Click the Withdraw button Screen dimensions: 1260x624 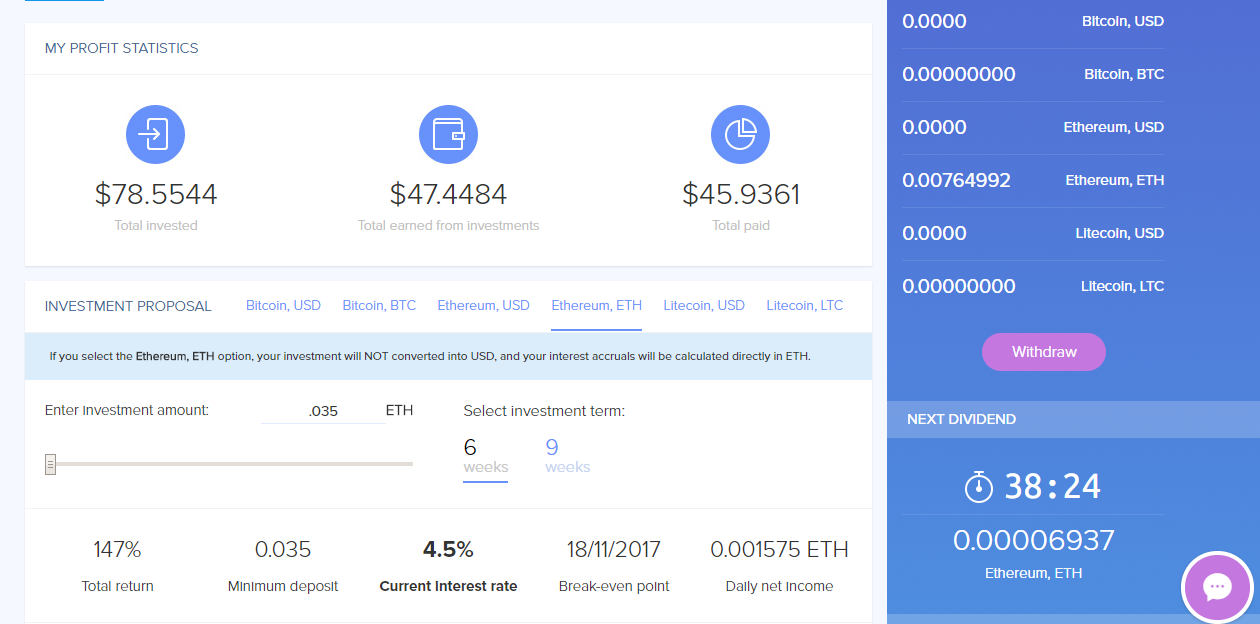1044,352
